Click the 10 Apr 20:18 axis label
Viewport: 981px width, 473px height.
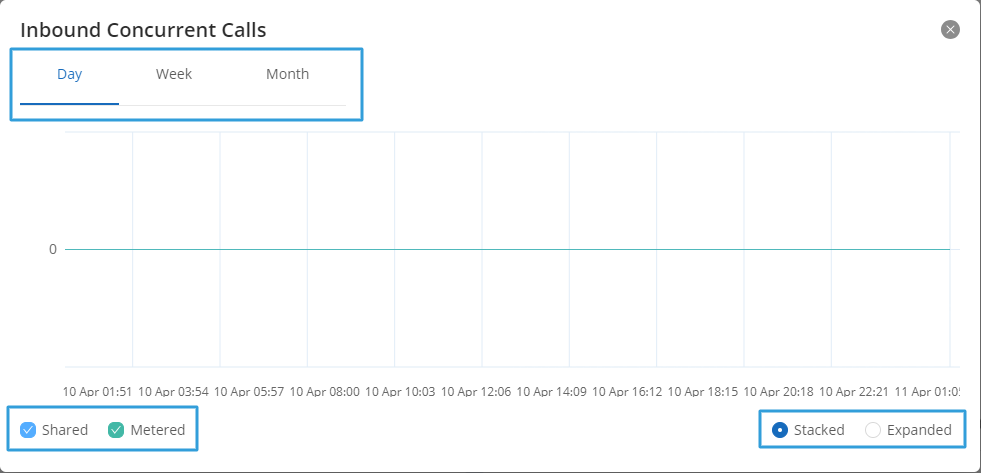778,392
